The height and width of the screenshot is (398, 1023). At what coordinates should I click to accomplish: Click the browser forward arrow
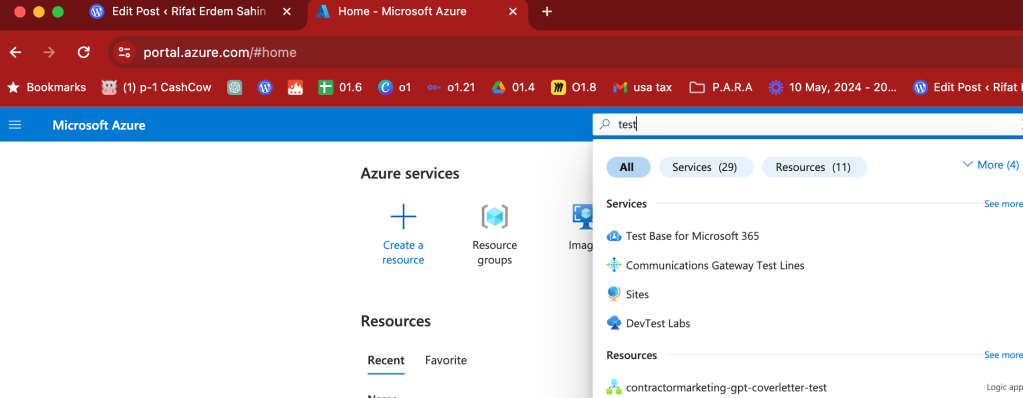49,53
